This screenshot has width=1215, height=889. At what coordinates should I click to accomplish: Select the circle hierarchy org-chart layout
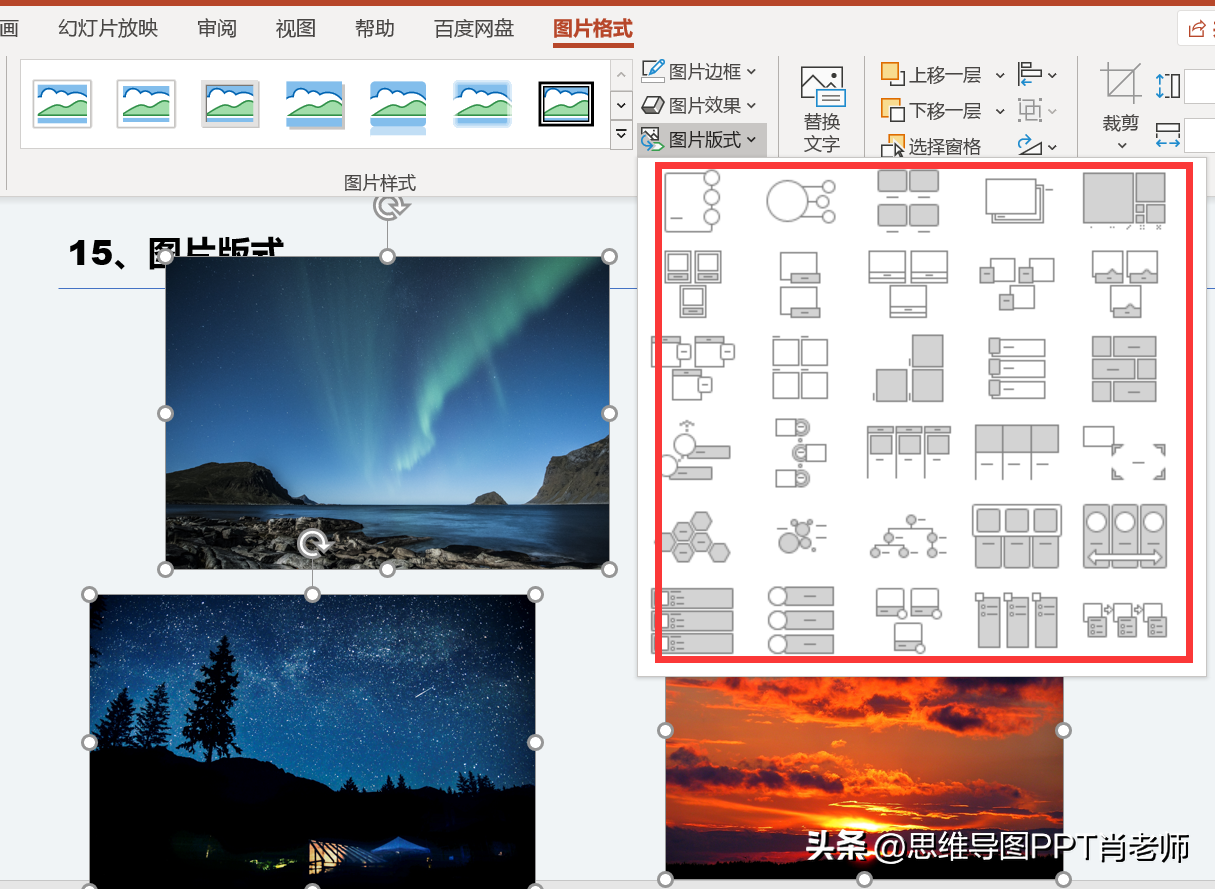click(908, 537)
